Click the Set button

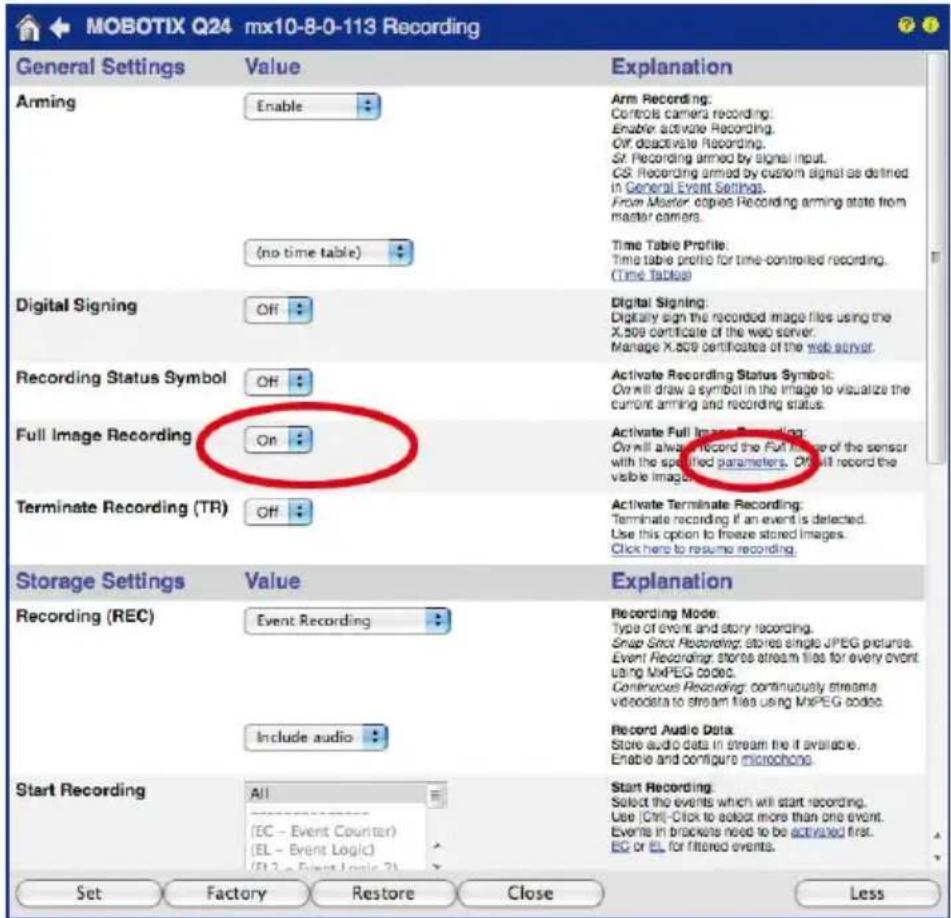point(89,893)
